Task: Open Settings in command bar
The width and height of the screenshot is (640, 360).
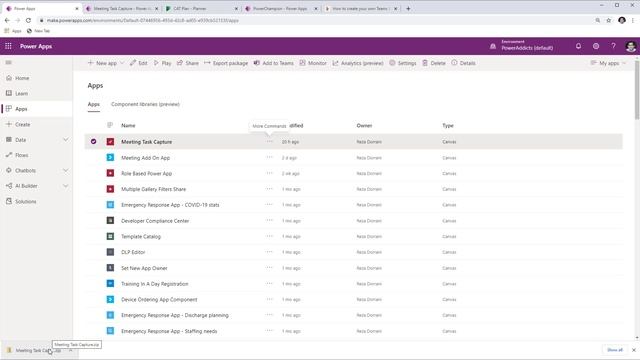Action: click(403, 63)
